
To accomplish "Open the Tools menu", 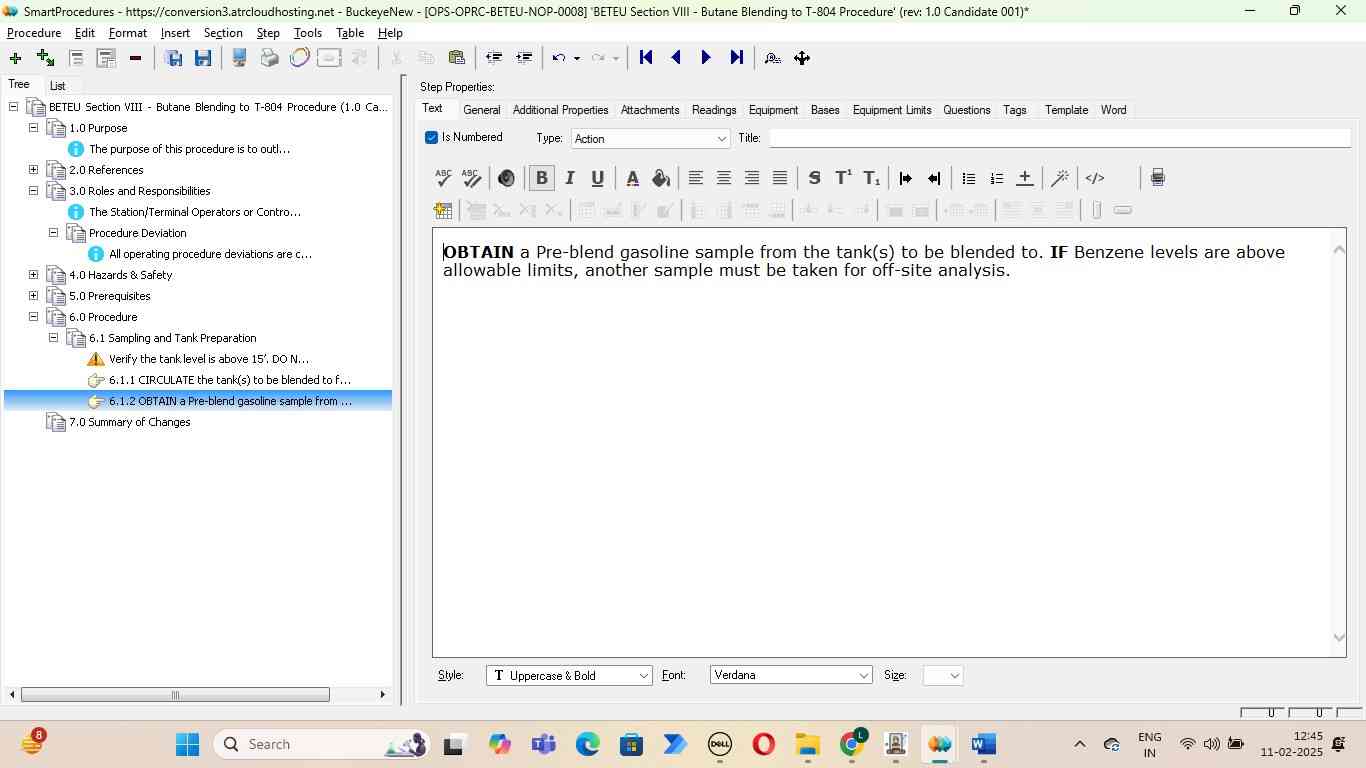I will click(x=308, y=33).
